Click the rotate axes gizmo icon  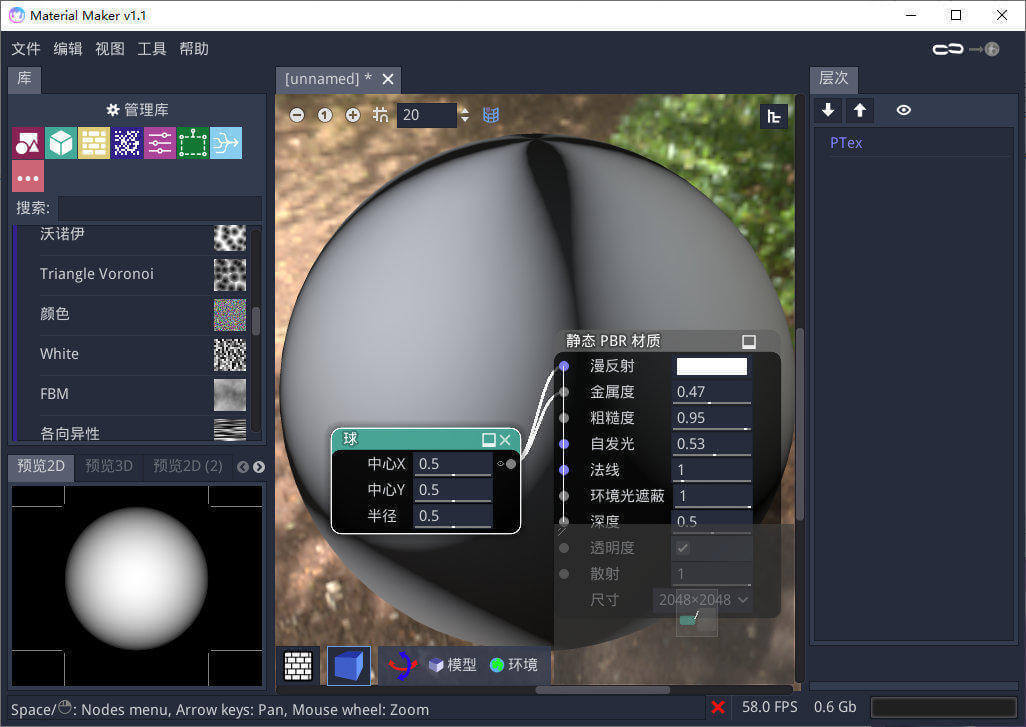tap(402, 665)
